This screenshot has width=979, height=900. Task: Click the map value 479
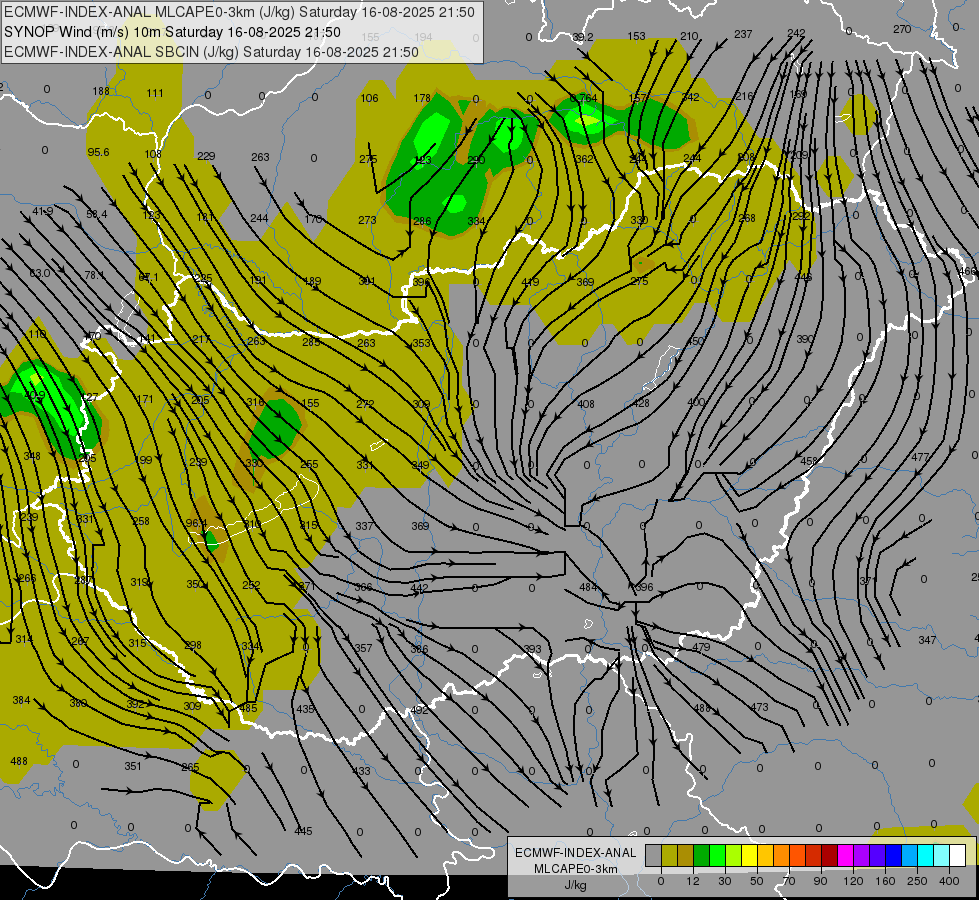tap(701, 647)
